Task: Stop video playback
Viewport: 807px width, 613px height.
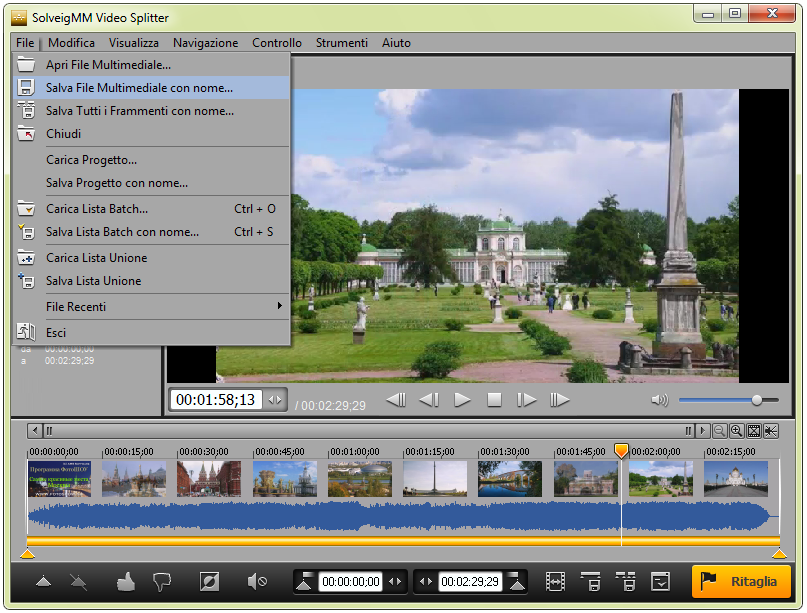Action: click(494, 400)
